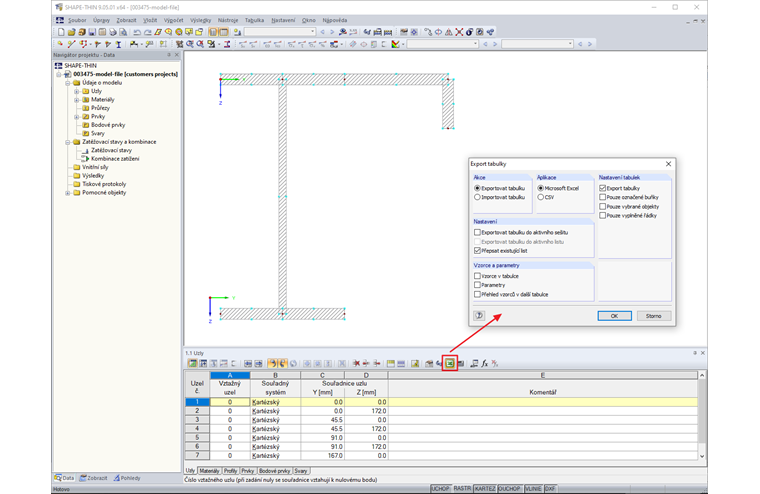Enable Parametry checkbox
760x494 pixels.
click(477, 285)
